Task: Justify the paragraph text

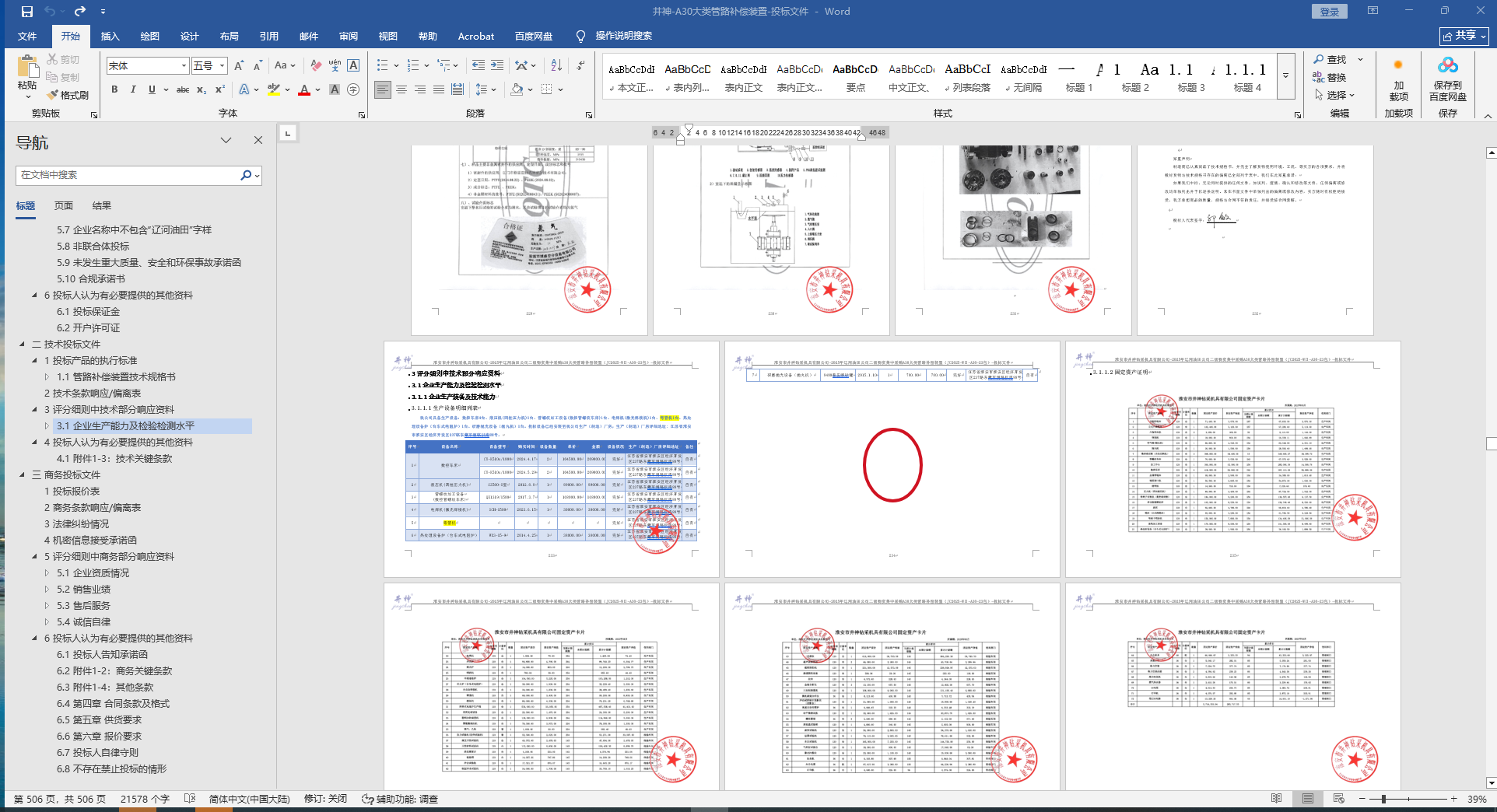Action: [x=439, y=89]
